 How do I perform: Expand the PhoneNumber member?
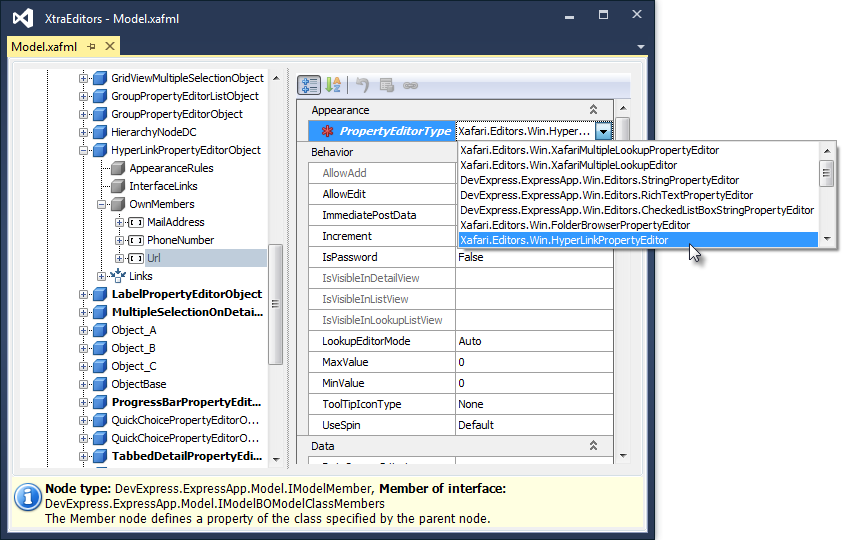pos(119,240)
